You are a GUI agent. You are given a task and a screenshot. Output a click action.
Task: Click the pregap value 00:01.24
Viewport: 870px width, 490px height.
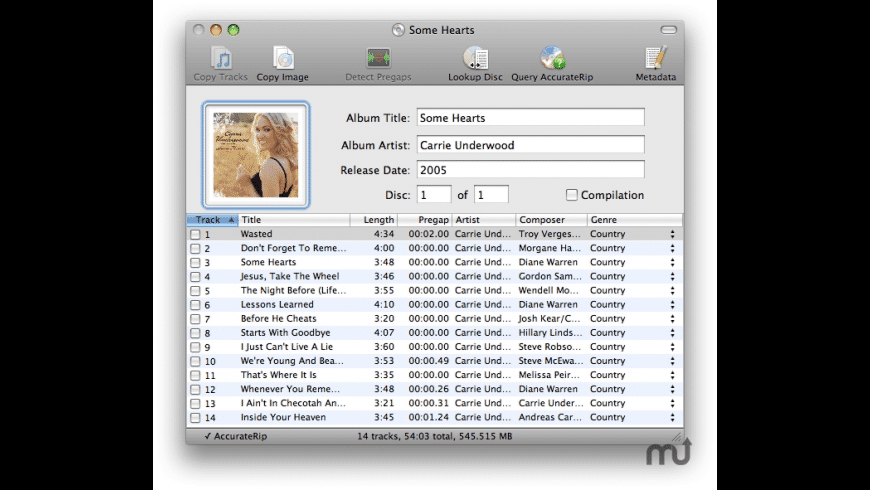tap(429, 417)
